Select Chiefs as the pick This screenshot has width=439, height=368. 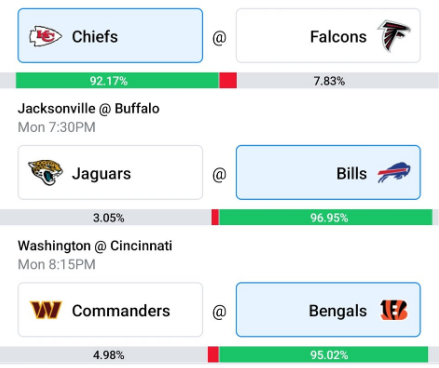point(110,36)
